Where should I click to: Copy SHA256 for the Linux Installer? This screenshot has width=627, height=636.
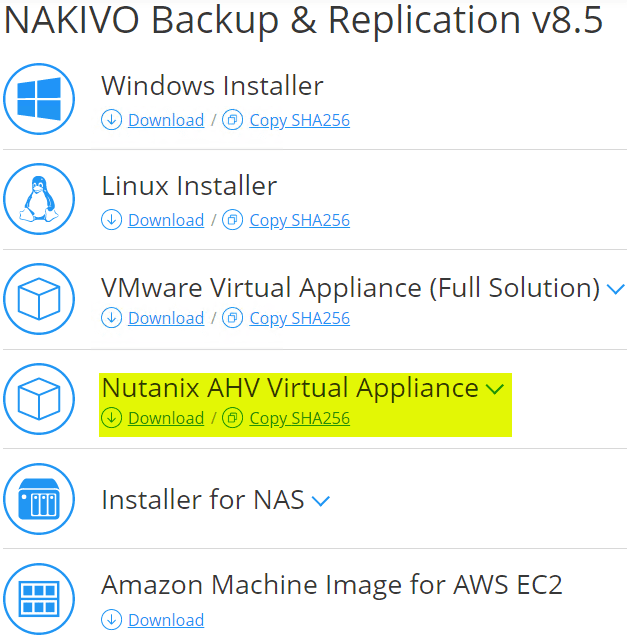click(x=299, y=220)
